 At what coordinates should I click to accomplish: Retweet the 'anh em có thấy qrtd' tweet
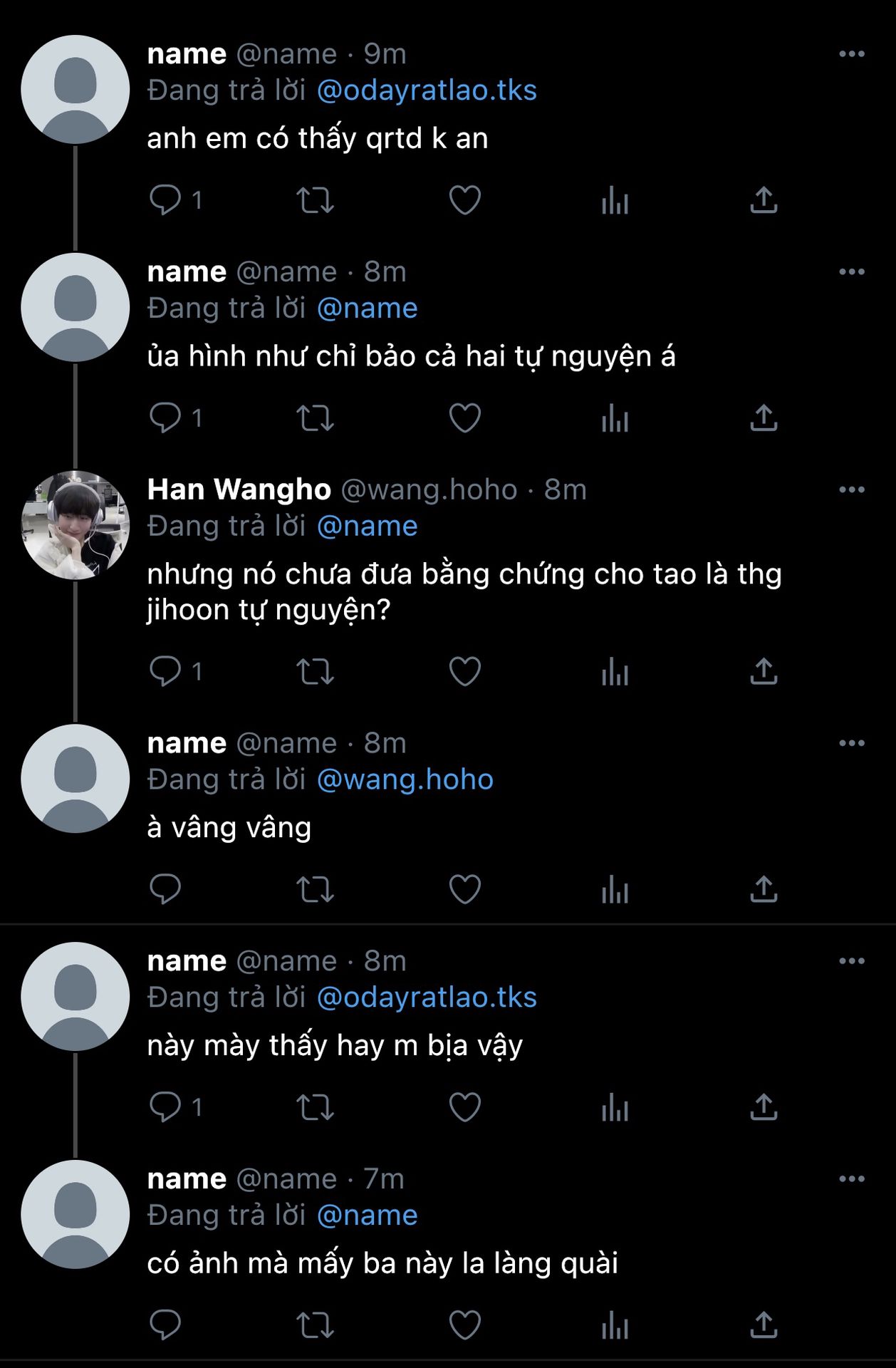coord(315,200)
